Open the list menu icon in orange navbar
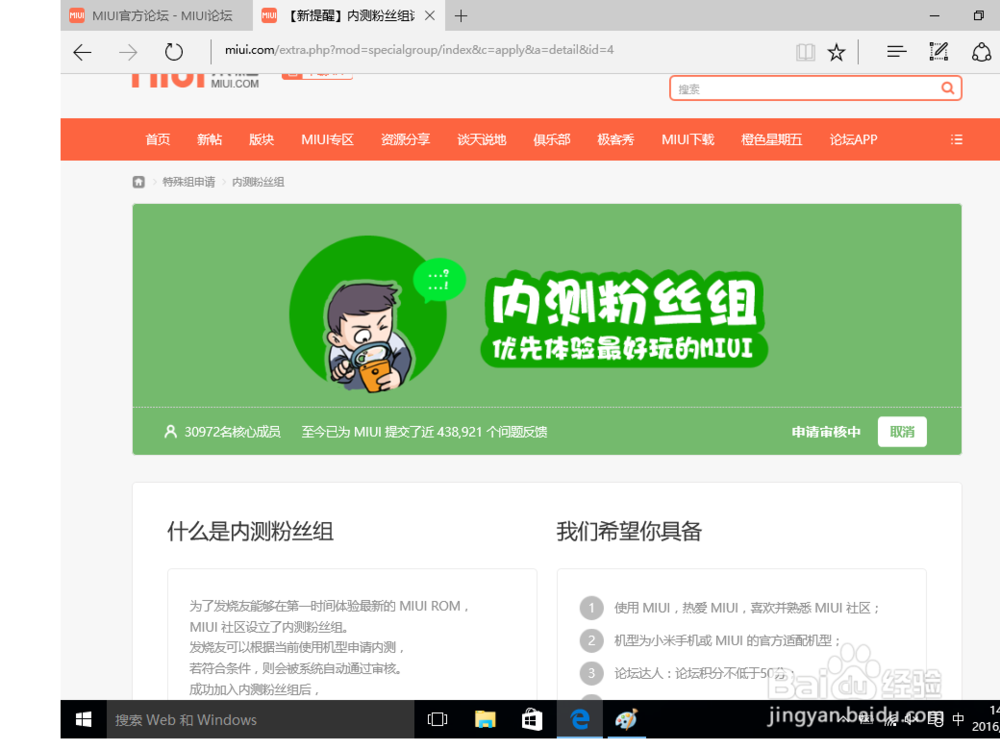The width and height of the screenshot is (1000, 750). click(x=956, y=139)
